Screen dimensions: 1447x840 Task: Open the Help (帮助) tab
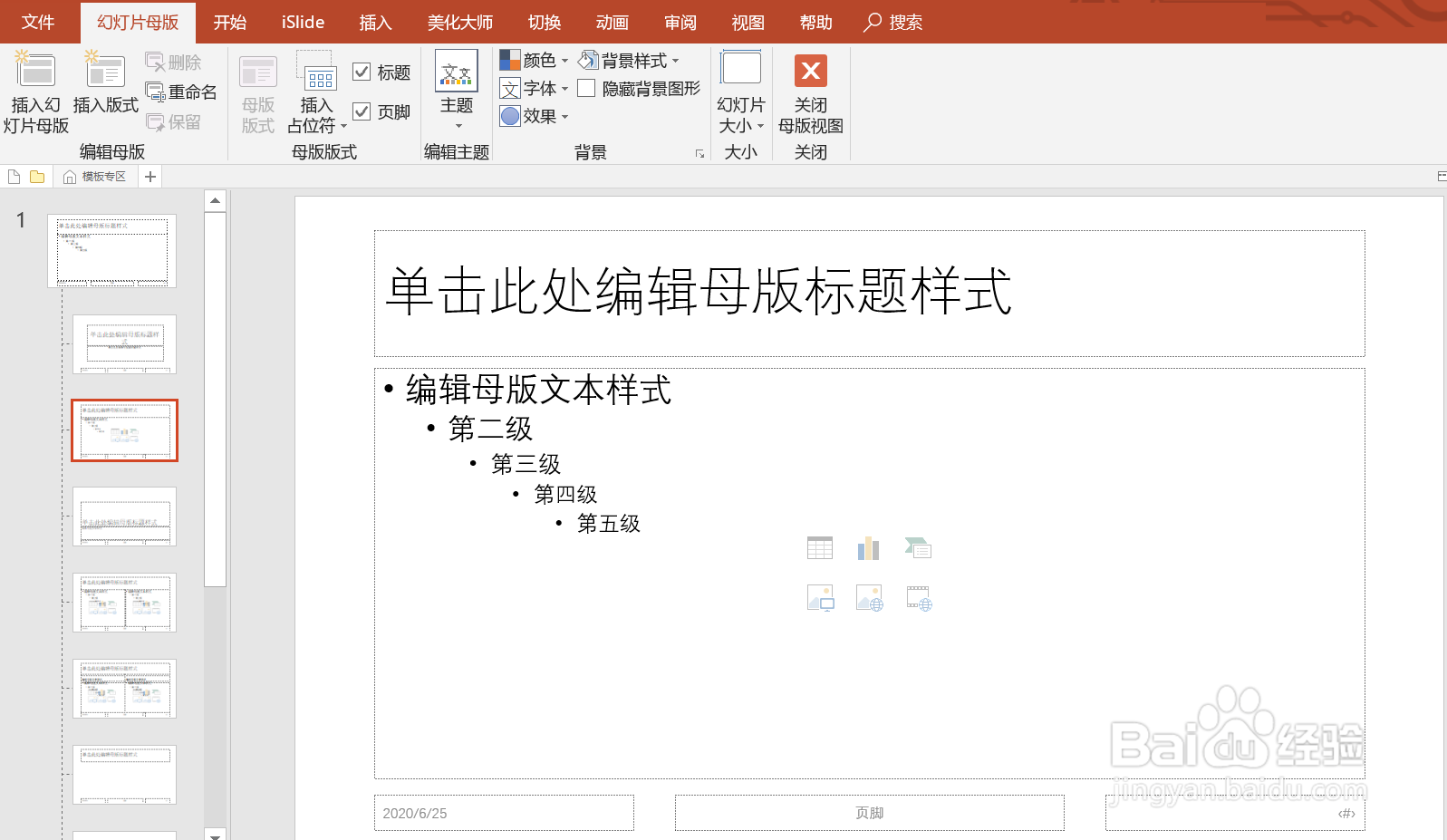pyautogui.click(x=816, y=22)
